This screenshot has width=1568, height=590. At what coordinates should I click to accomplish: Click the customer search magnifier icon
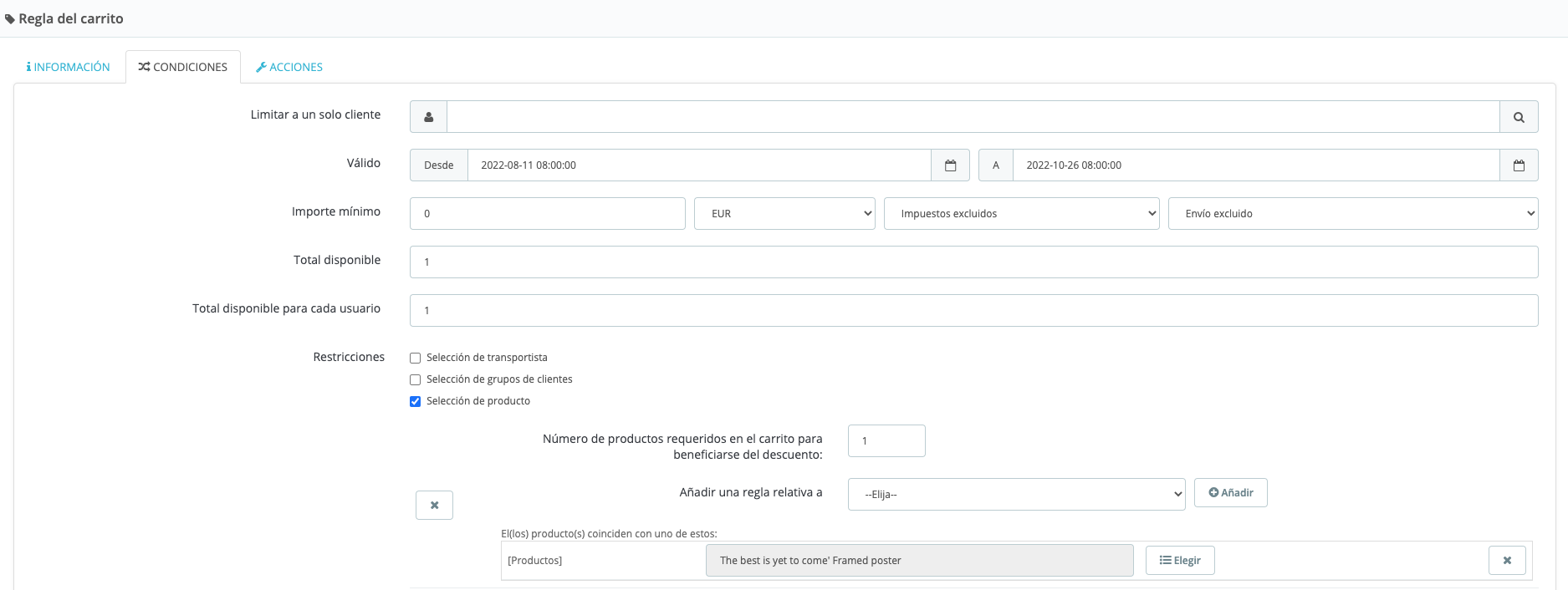point(1519,117)
